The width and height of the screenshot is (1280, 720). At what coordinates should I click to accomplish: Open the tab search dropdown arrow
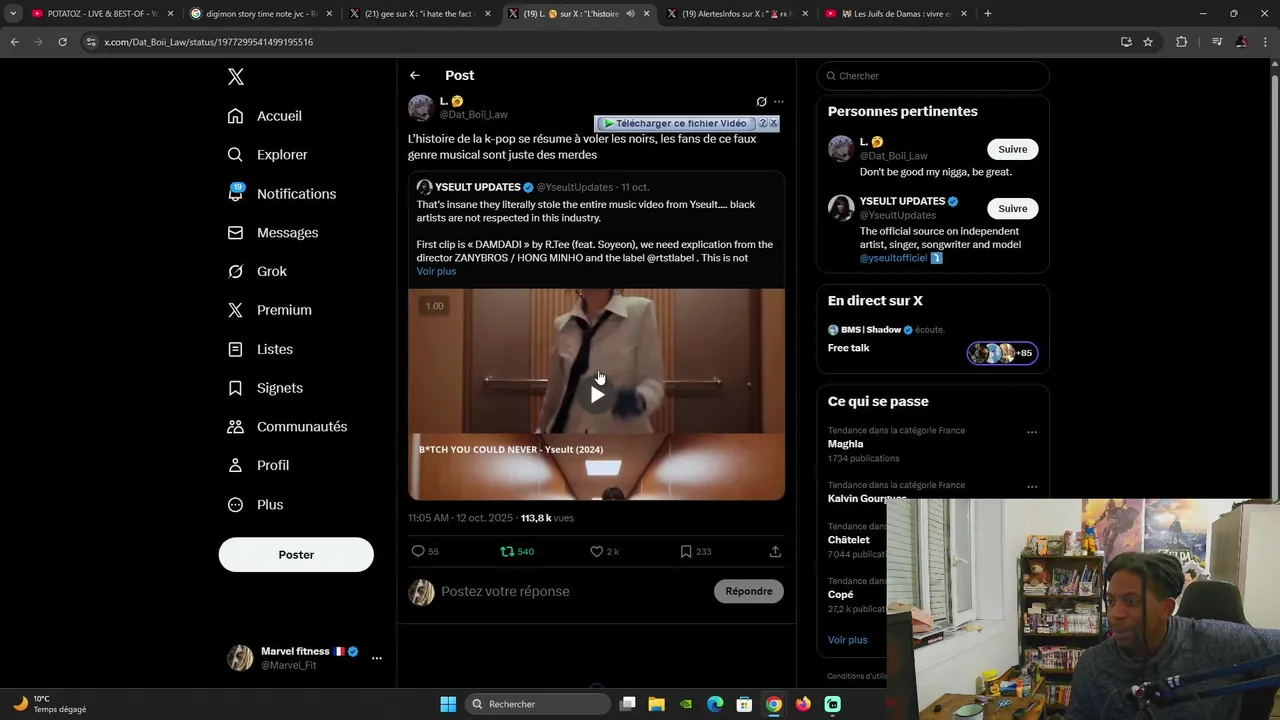click(x=13, y=14)
